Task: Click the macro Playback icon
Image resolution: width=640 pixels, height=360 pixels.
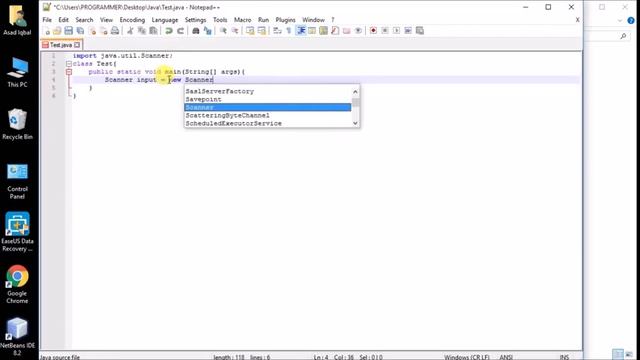Action: pyautogui.click(x=396, y=31)
